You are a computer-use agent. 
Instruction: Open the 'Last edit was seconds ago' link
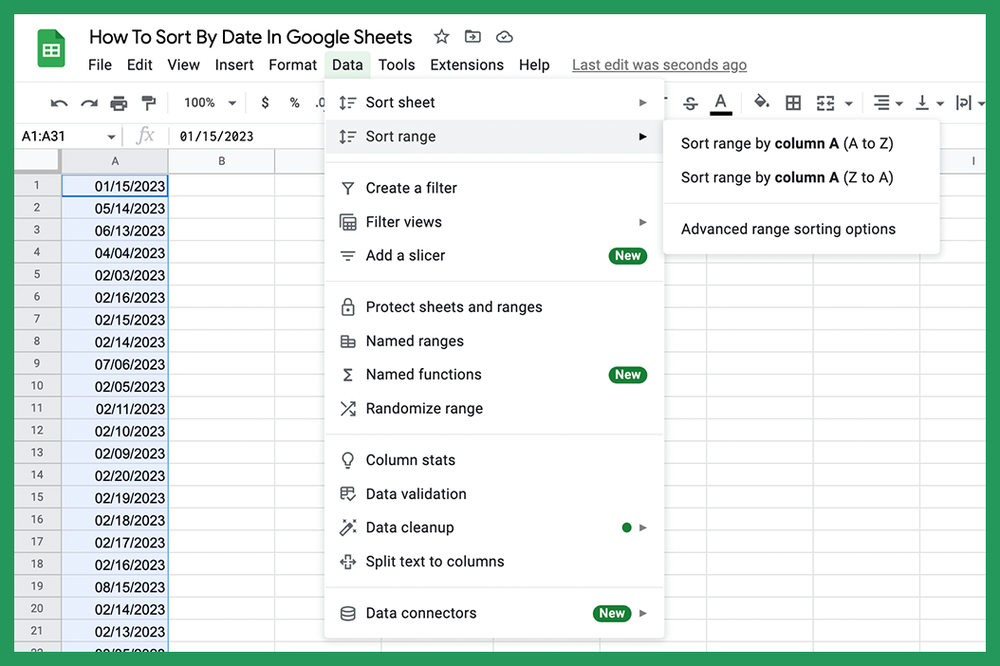tap(659, 65)
